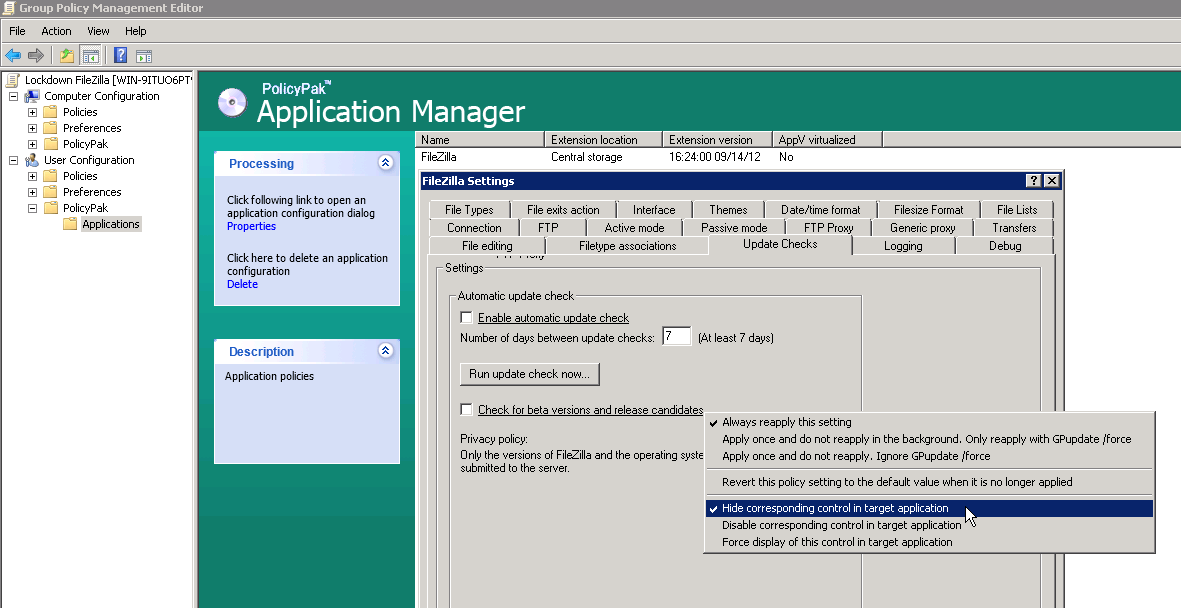The height and width of the screenshot is (608, 1181).
Task: Open the Date/time format tab
Action: 820,210
